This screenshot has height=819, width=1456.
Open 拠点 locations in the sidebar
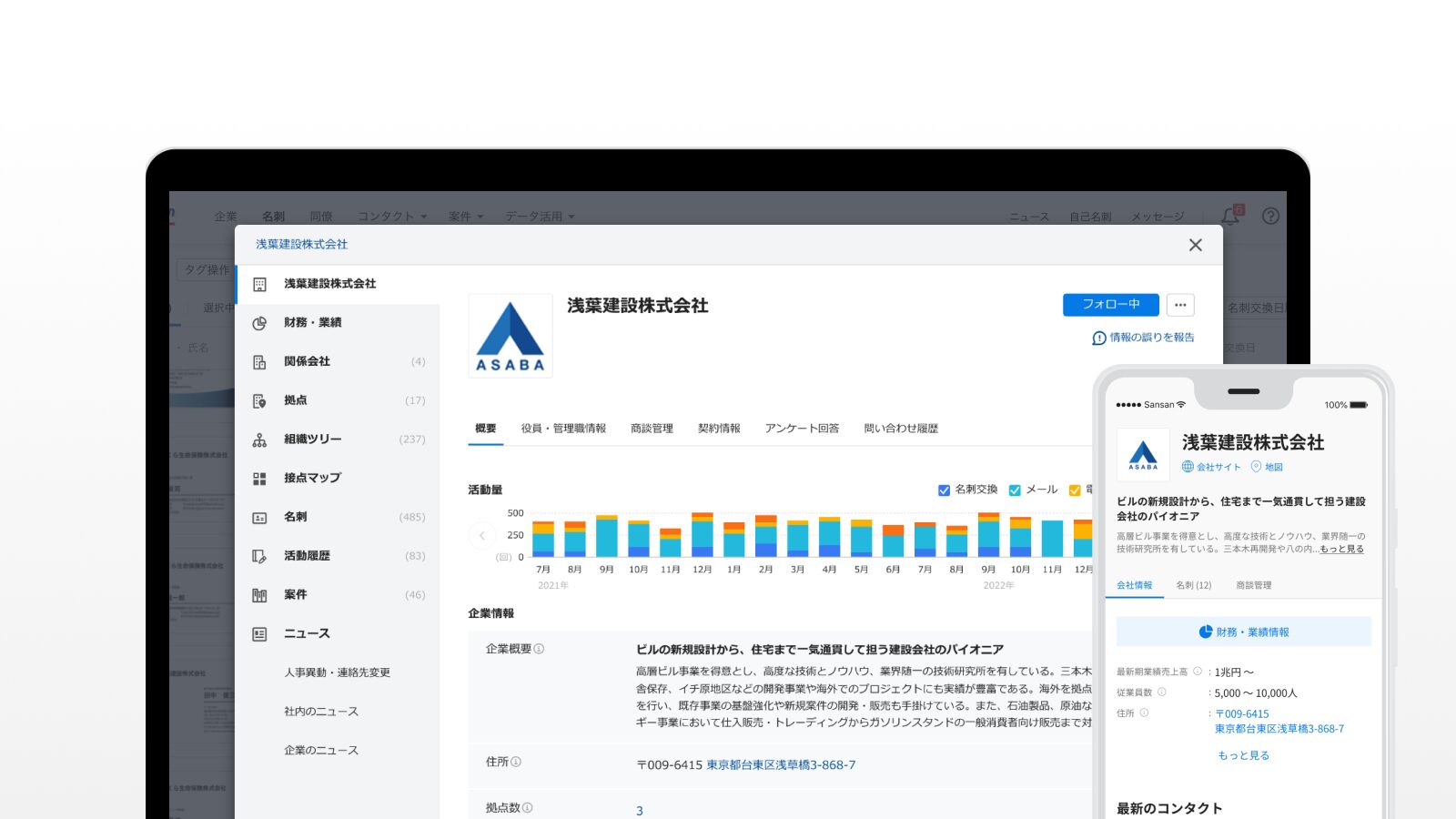[x=338, y=400]
